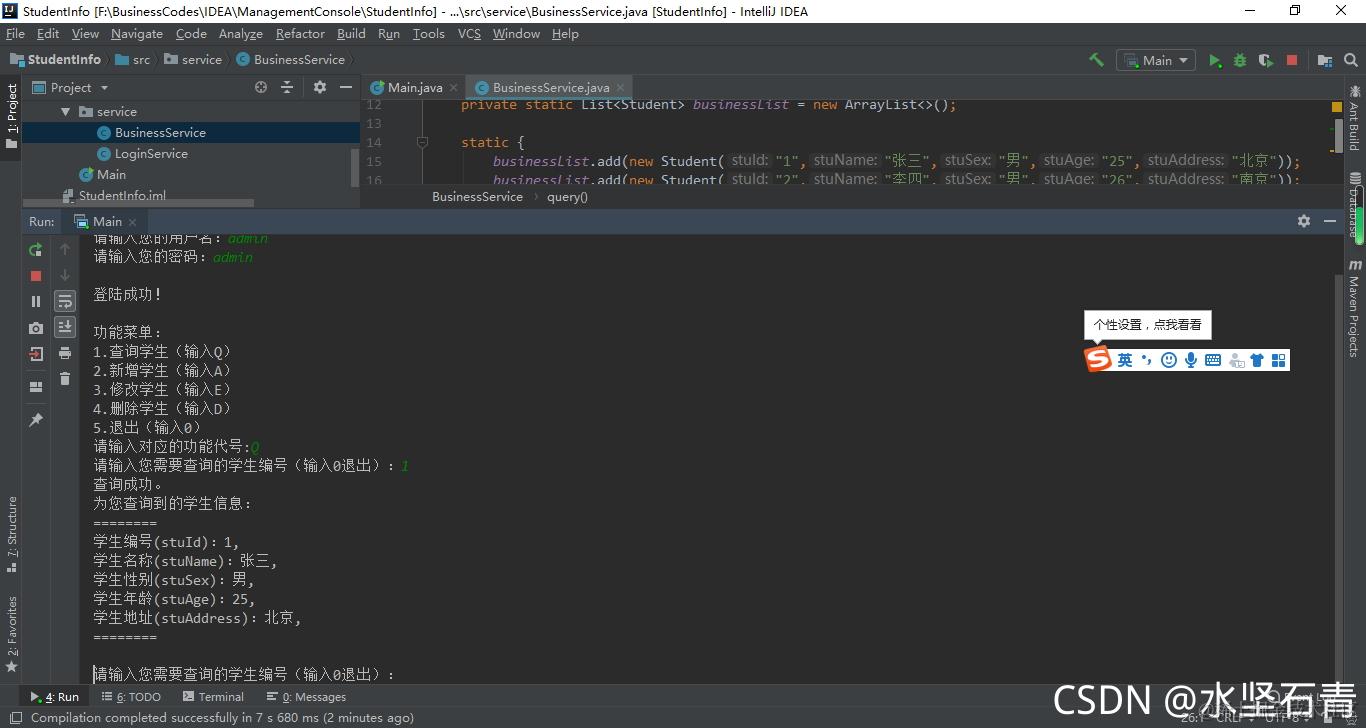The image size is (1366, 728).
Task: Fold the static block at line 14
Action: (422, 142)
